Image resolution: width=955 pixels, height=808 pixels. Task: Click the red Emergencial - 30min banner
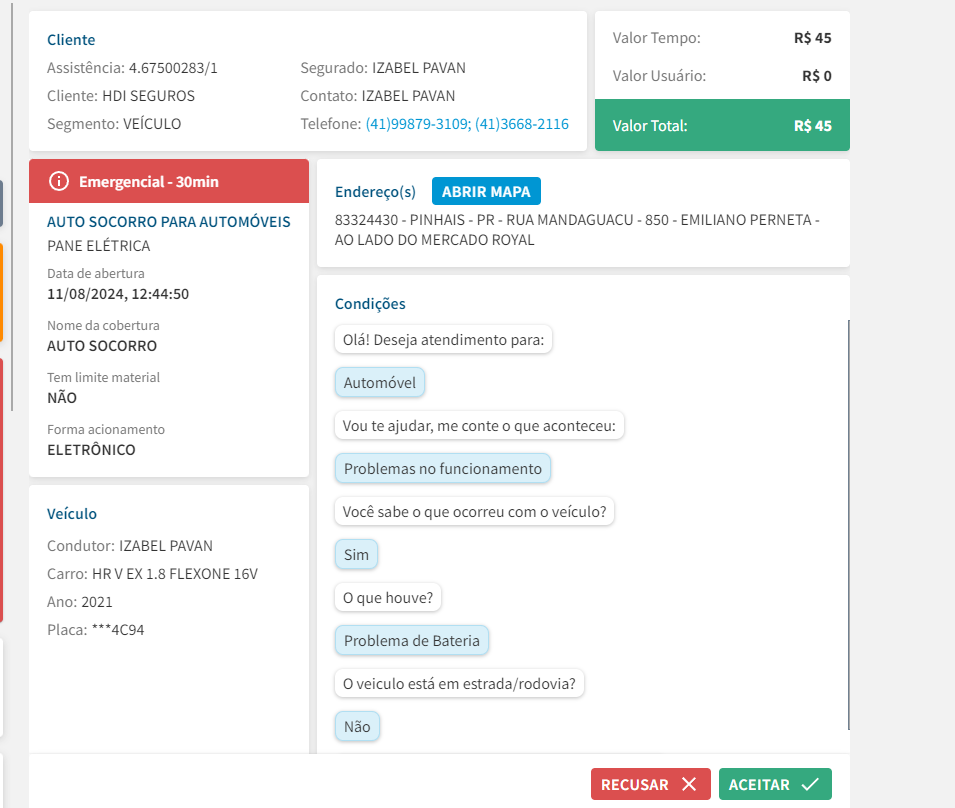(x=169, y=181)
